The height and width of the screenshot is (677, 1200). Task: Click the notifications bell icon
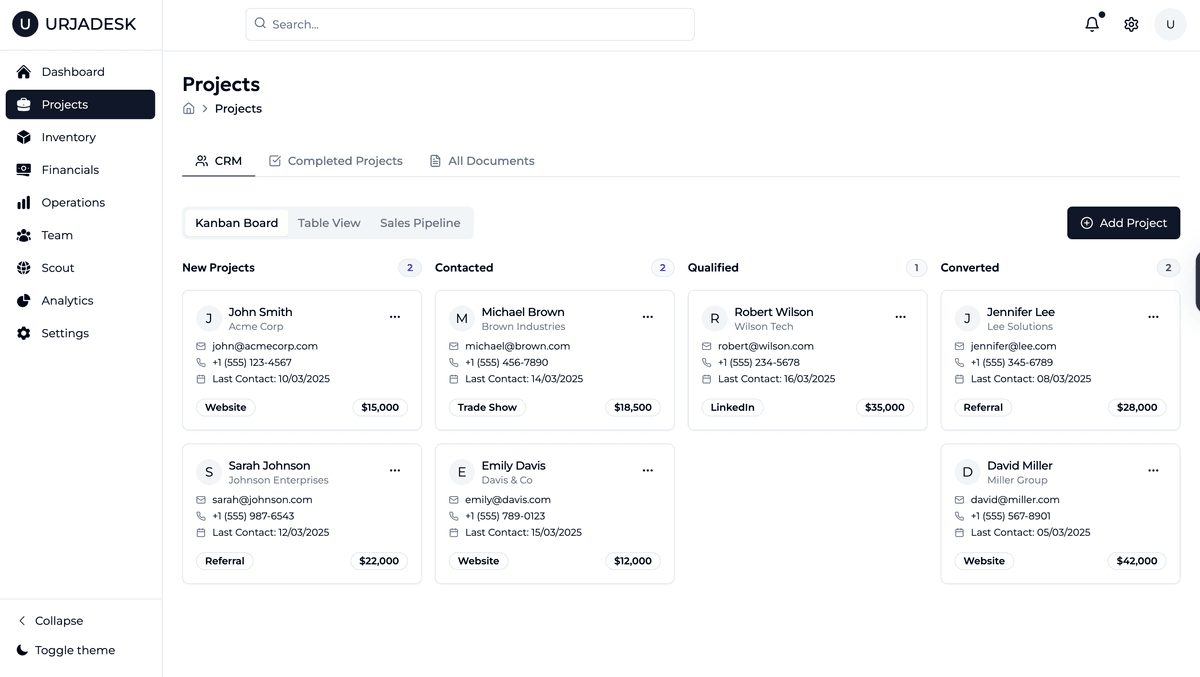1091,23
